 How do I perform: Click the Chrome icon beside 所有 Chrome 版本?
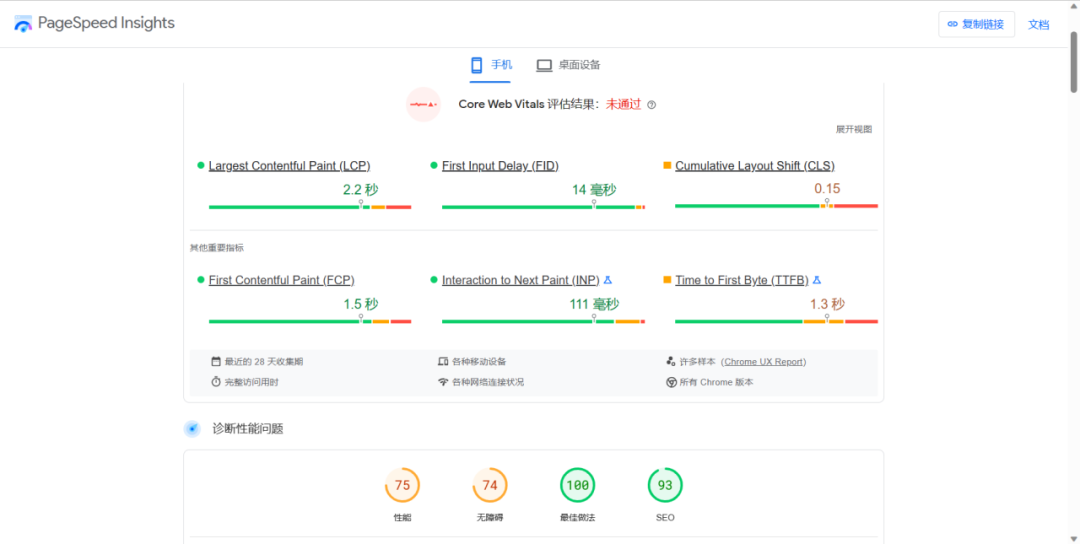671,382
